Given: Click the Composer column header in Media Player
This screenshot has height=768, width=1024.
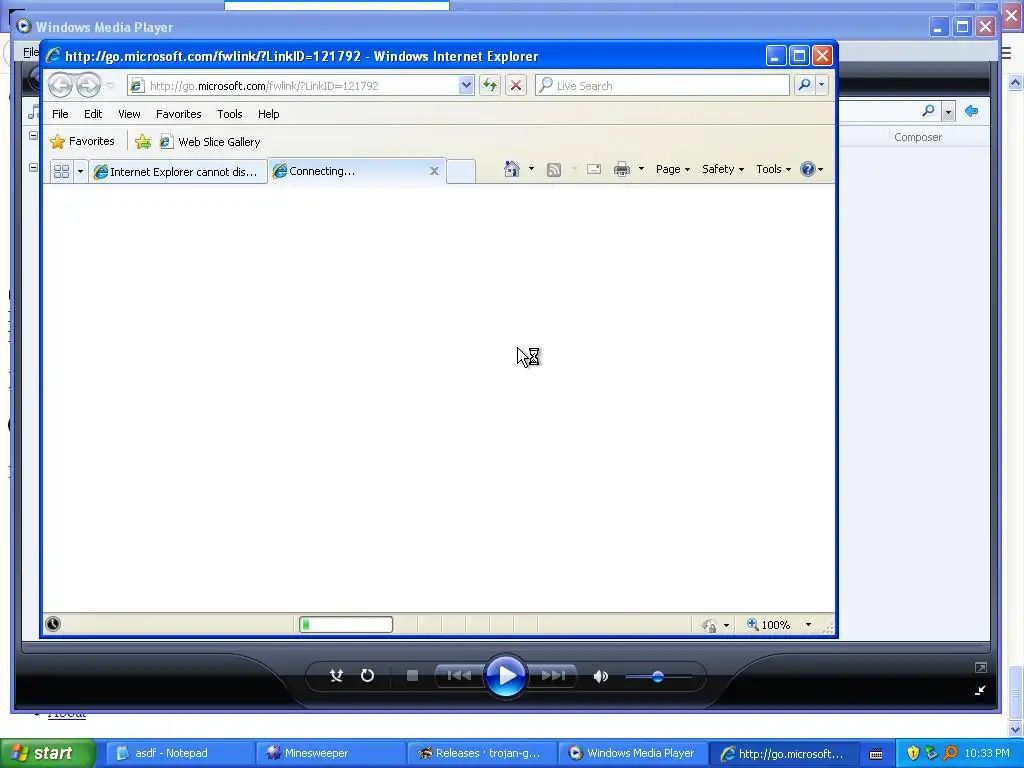Looking at the screenshot, I should pyautogui.click(x=918, y=137).
